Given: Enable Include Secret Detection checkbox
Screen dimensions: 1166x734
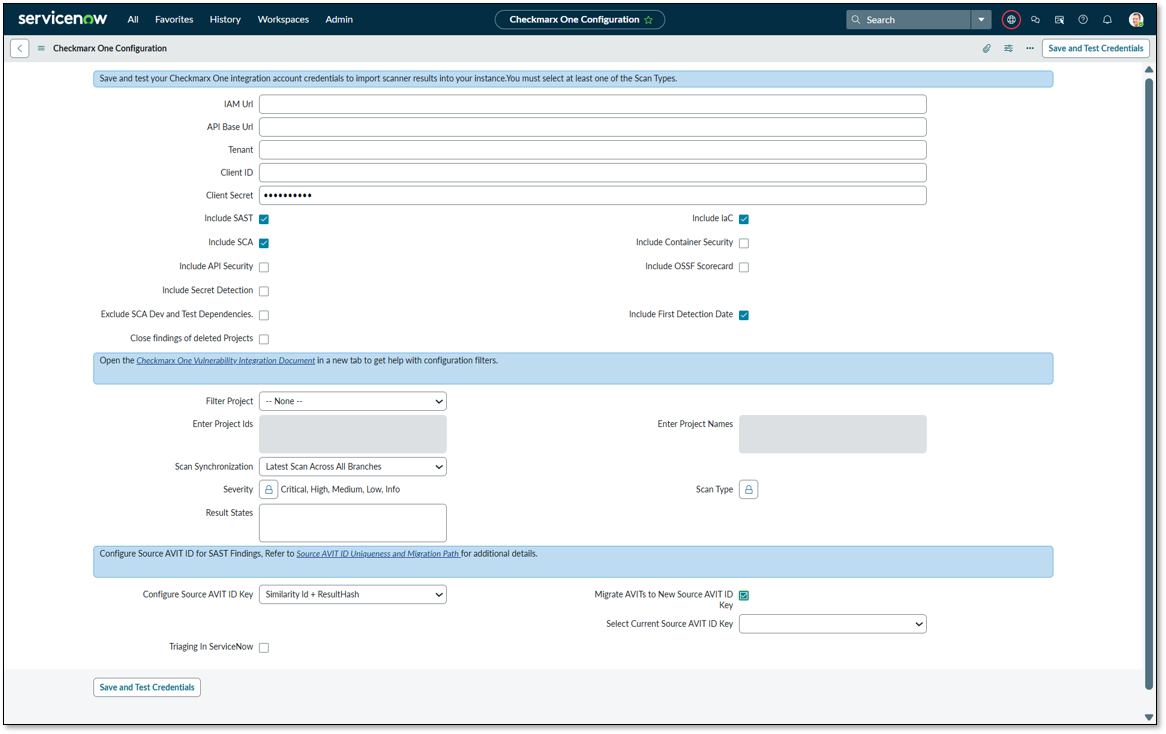Looking at the screenshot, I should (264, 291).
